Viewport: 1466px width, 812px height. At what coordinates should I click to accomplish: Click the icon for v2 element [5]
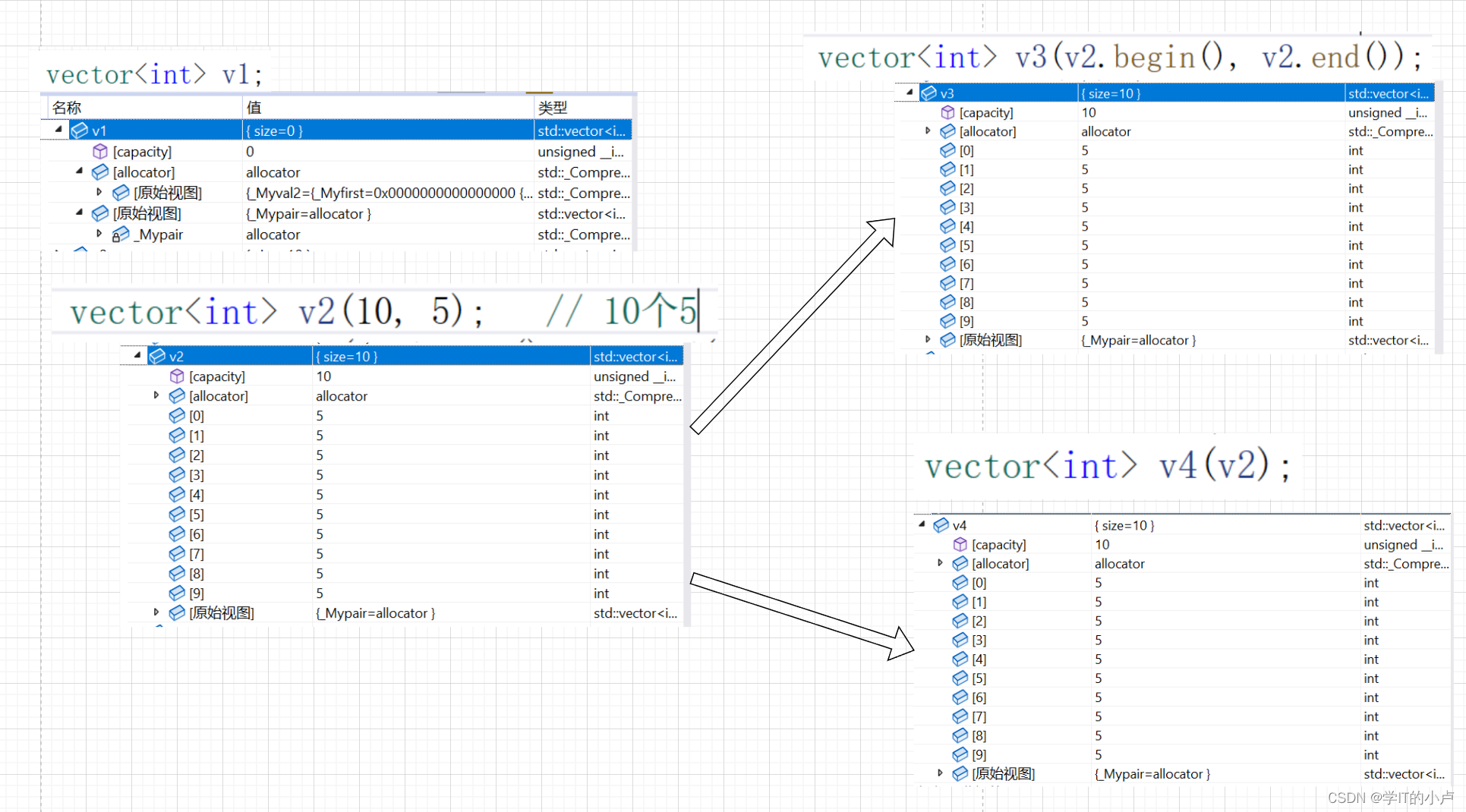click(177, 514)
